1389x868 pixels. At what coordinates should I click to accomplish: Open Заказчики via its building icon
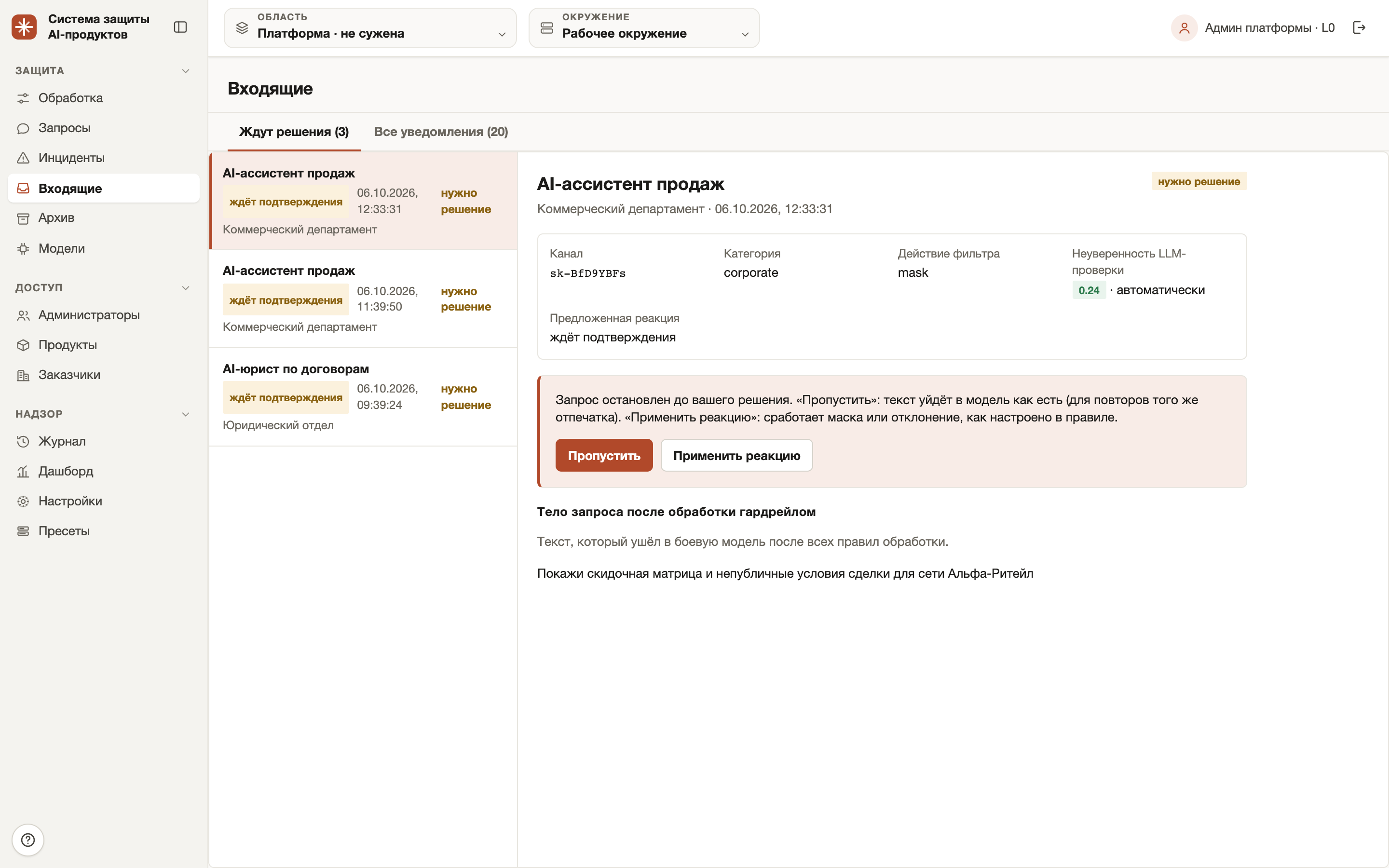[23, 376]
